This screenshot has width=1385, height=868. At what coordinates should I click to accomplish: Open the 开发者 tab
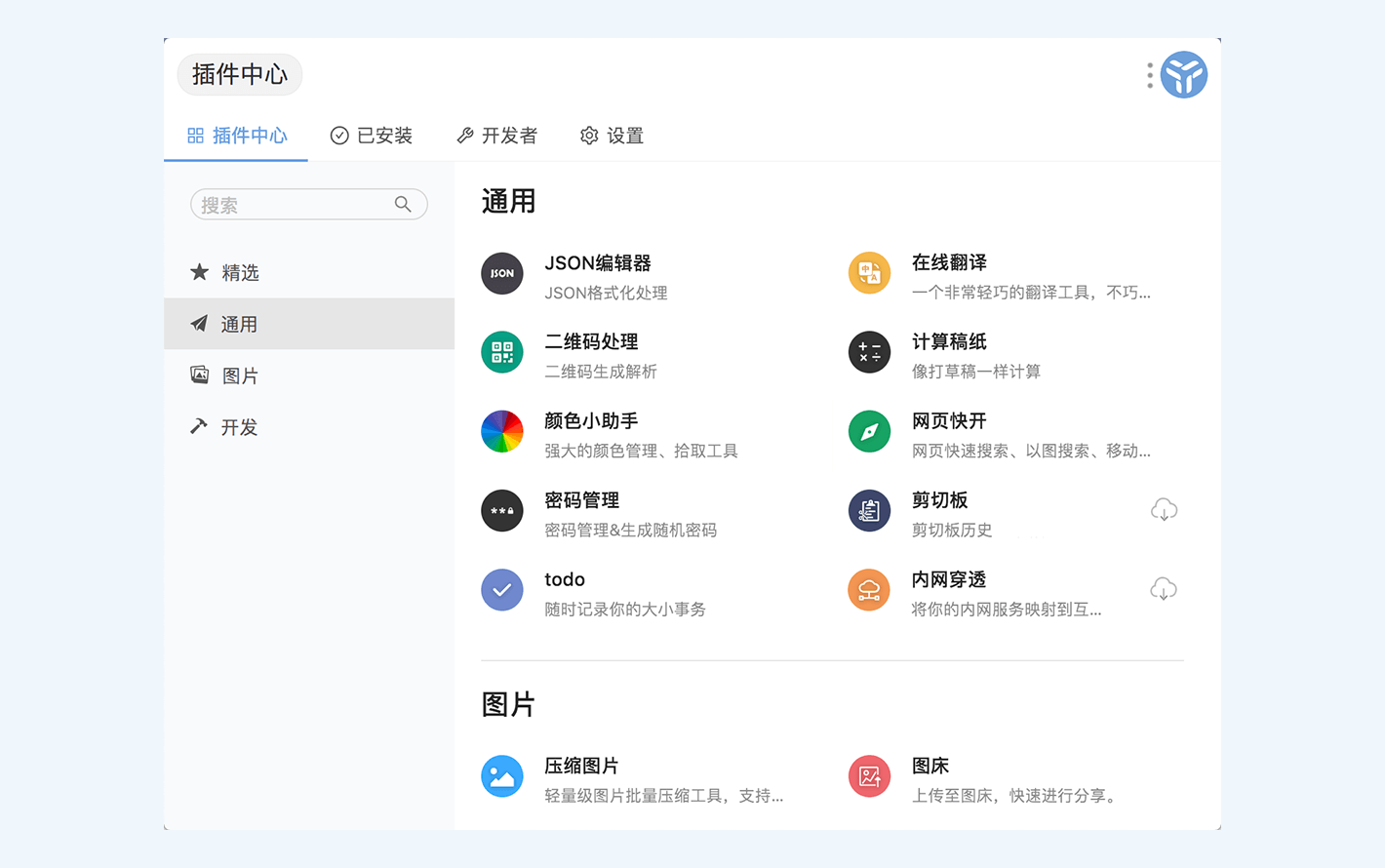pos(497,136)
